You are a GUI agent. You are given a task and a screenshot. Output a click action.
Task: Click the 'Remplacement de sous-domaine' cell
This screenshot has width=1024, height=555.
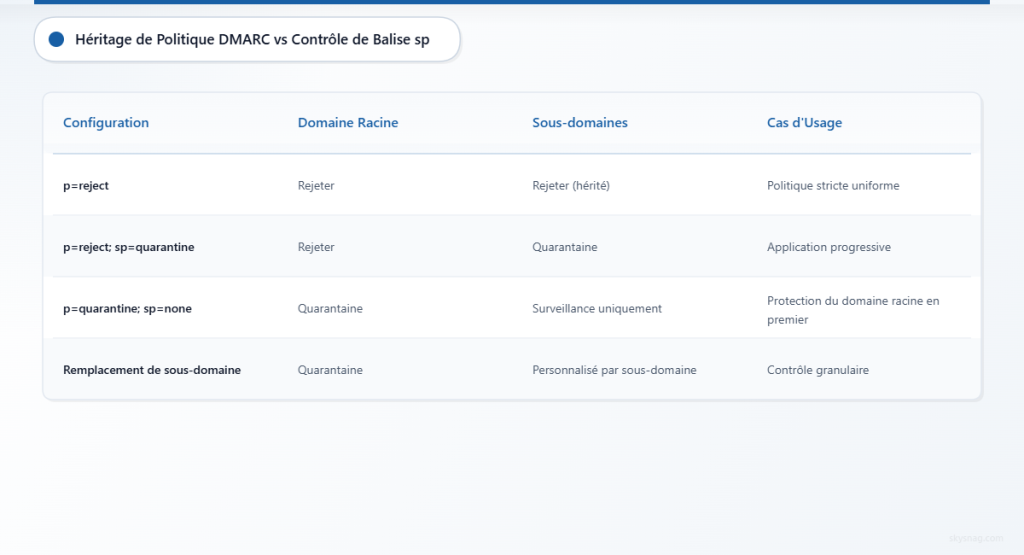coord(152,370)
